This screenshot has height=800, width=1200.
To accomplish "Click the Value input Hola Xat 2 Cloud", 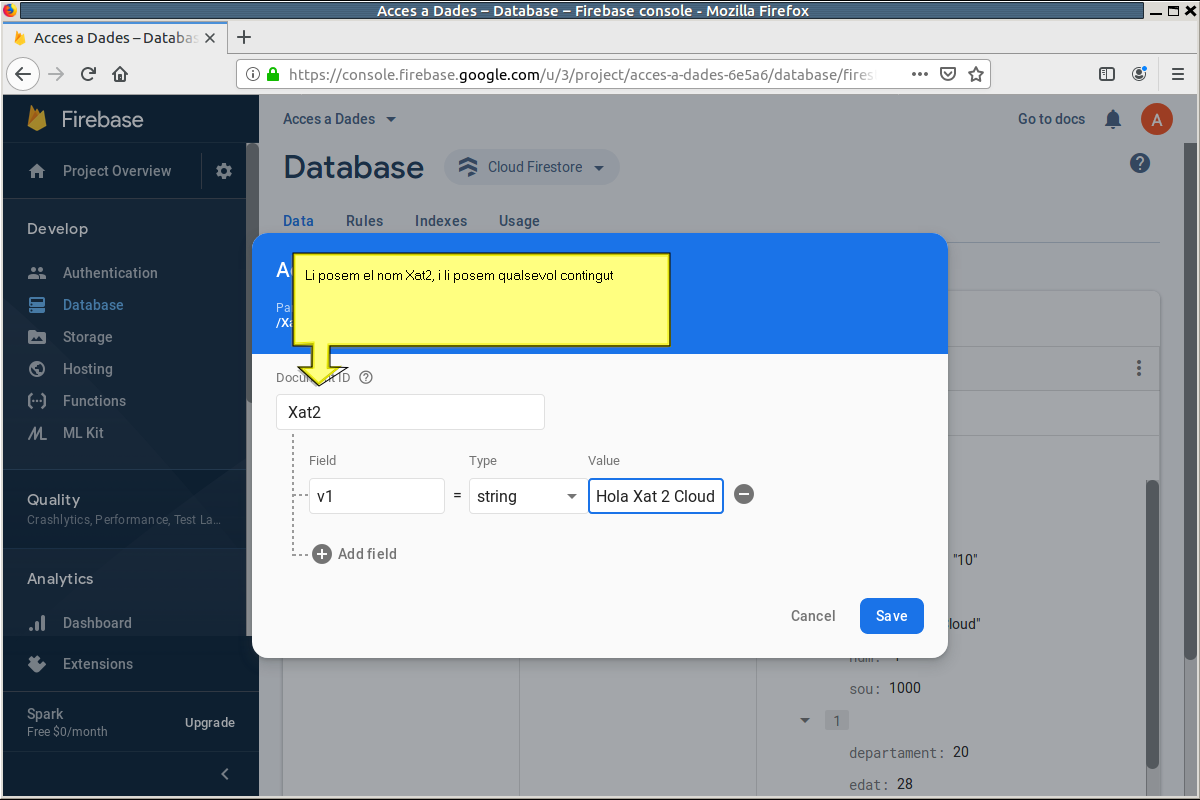I will pyautogui.click(x=656, y=496).
